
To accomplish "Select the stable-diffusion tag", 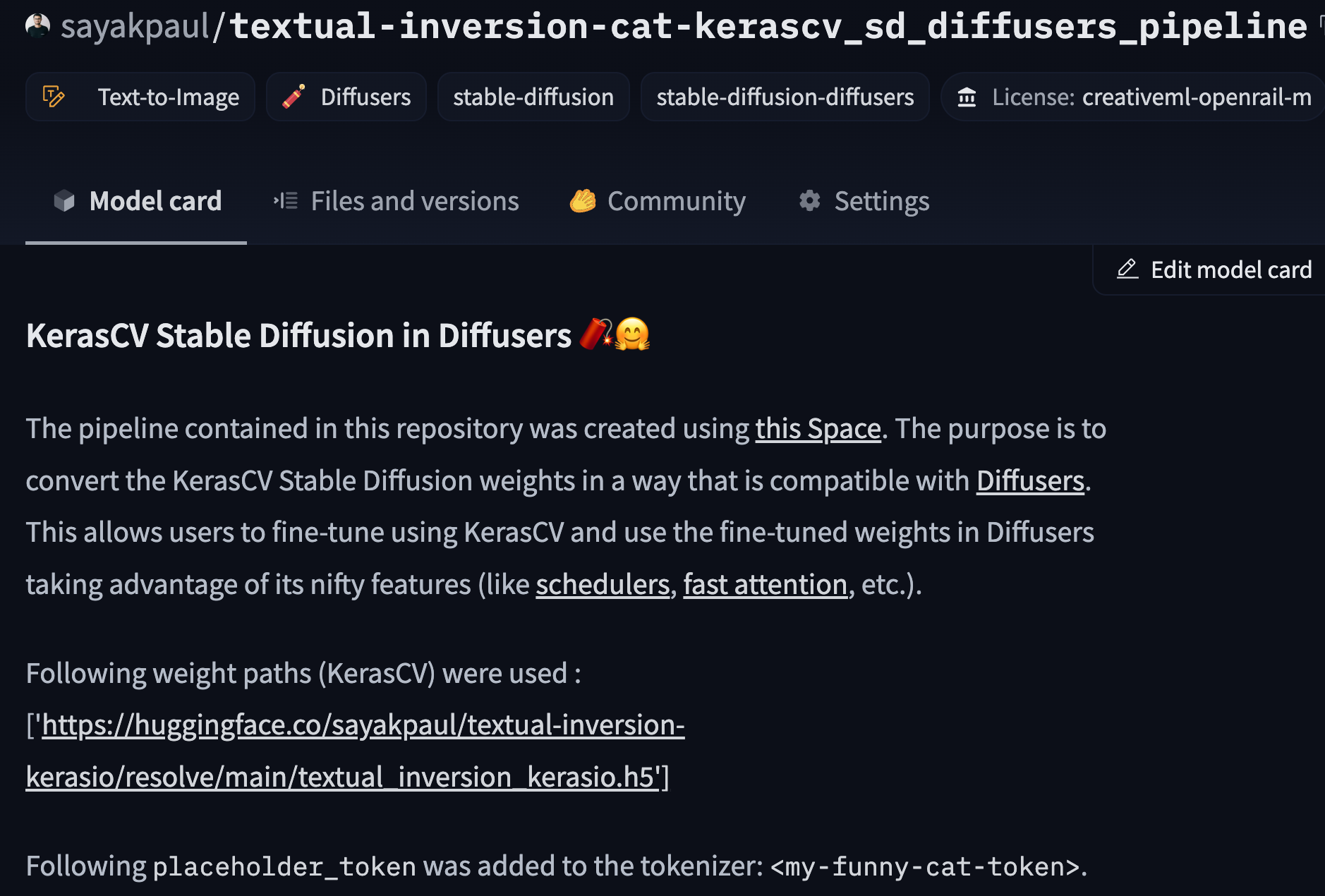I will 533,97.
